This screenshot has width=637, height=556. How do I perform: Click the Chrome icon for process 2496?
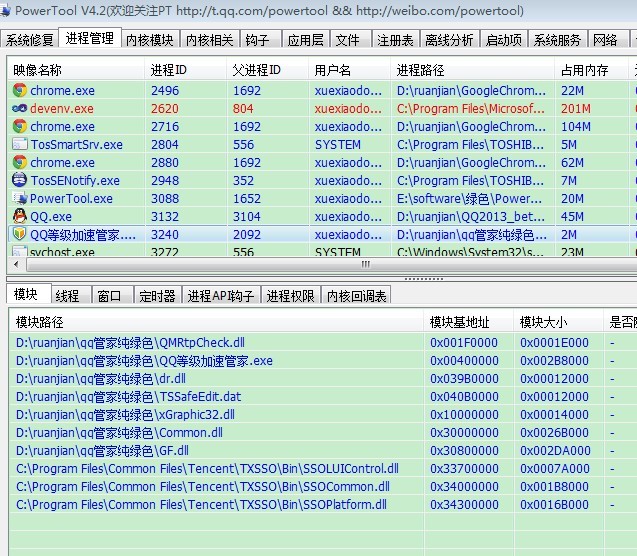click(20, 90)
